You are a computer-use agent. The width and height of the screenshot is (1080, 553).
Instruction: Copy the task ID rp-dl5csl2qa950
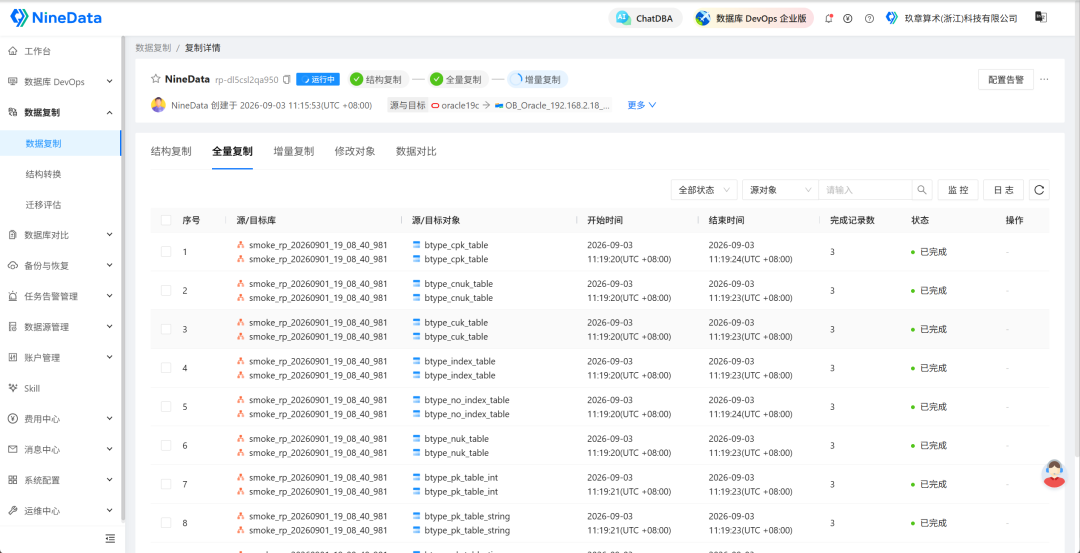(287, 80)
